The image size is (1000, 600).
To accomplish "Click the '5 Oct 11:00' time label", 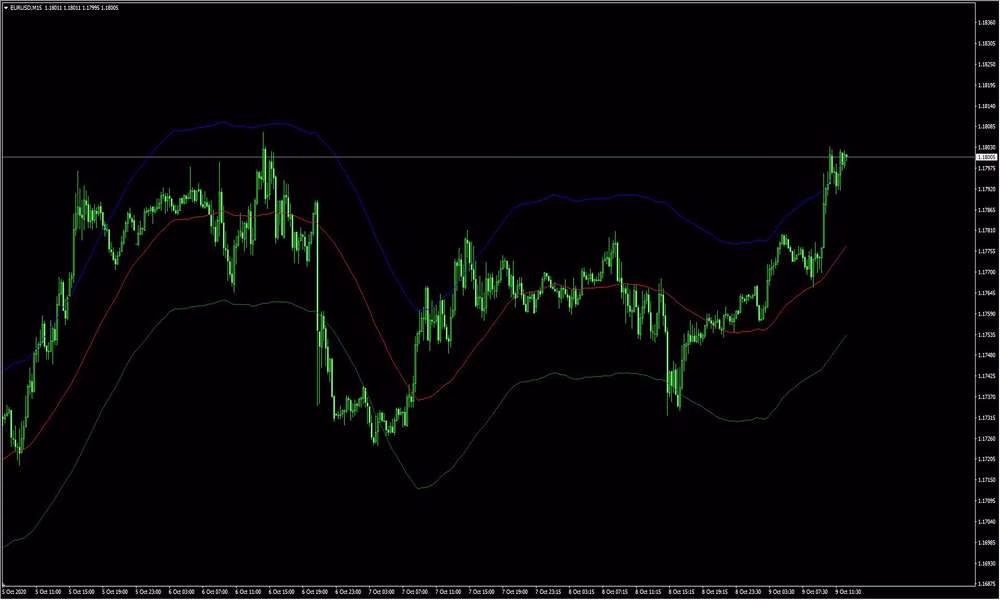I will [x=48, y=592].
